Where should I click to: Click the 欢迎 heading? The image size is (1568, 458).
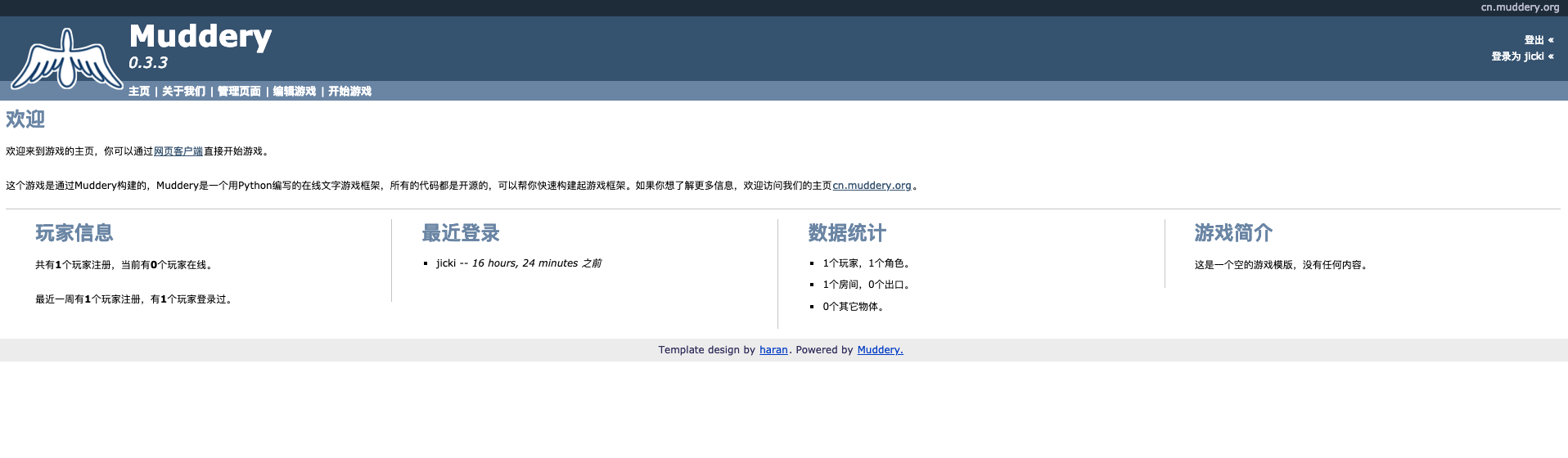pos(25,119)
